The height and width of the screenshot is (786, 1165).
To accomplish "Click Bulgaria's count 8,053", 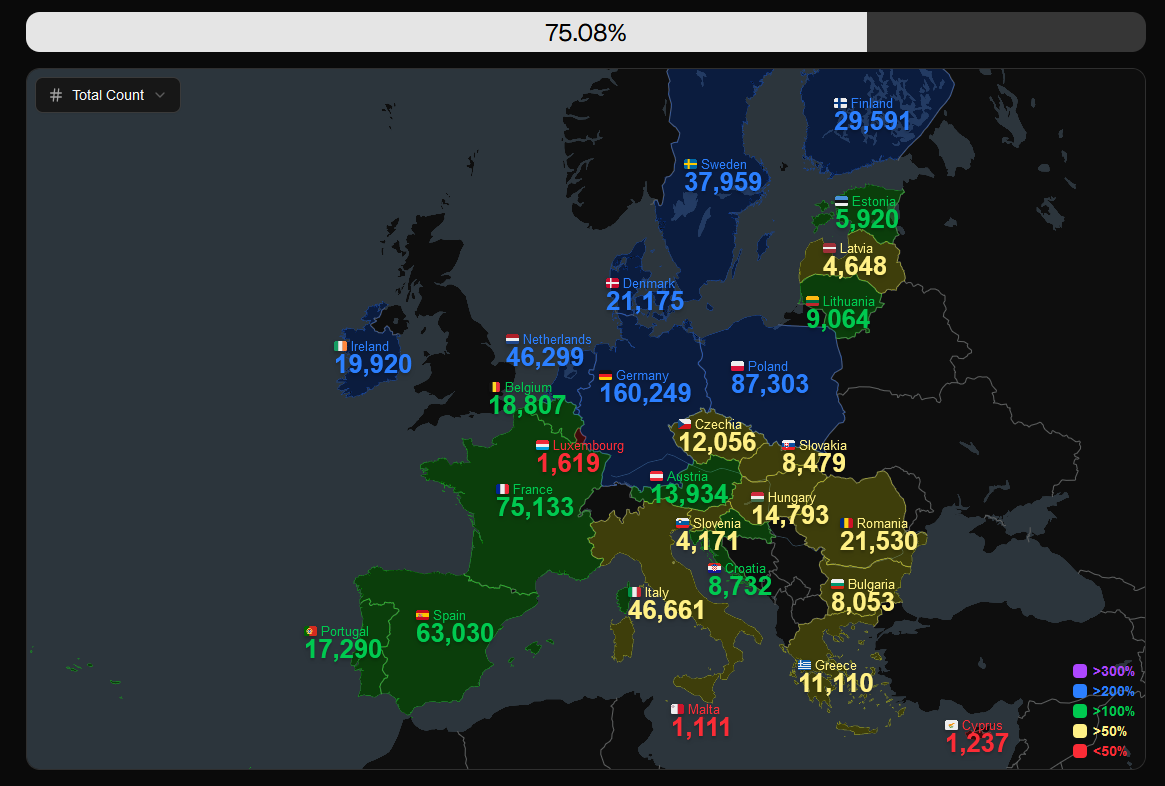I will [x=863, y=602].
